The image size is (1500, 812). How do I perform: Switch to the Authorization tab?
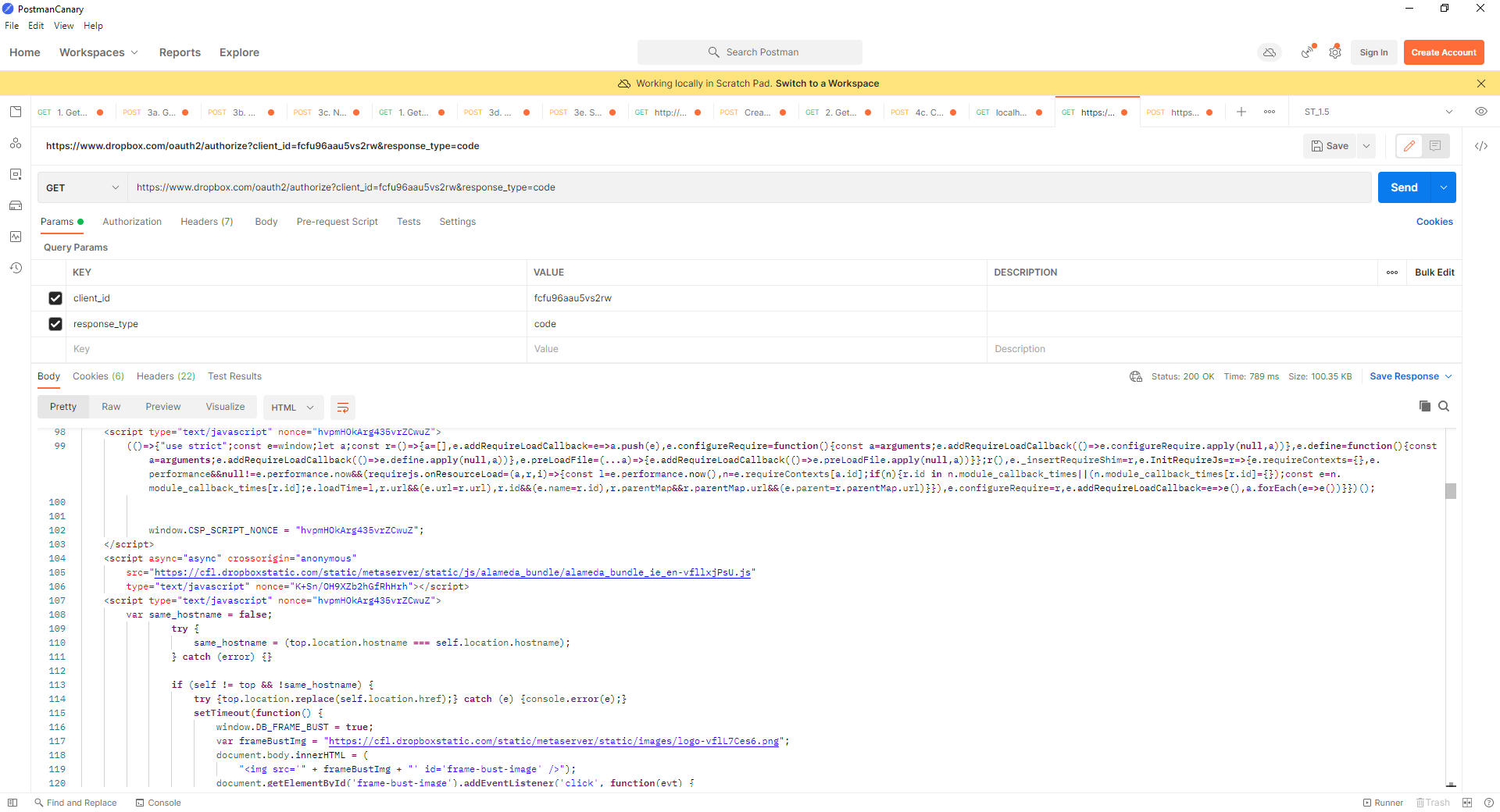point(132,222)
